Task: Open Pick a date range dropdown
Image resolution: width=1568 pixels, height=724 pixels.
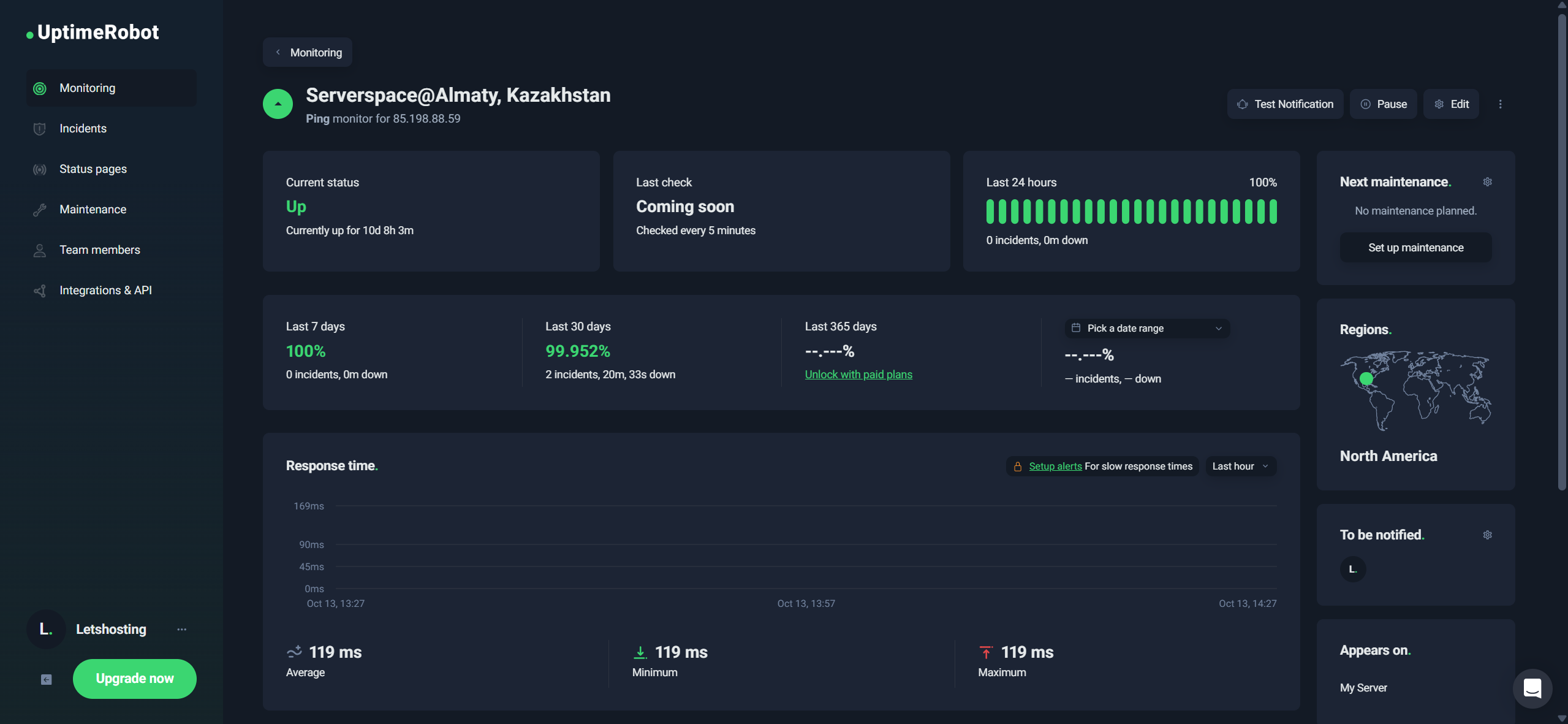Action: click(x=1147, y=329)
